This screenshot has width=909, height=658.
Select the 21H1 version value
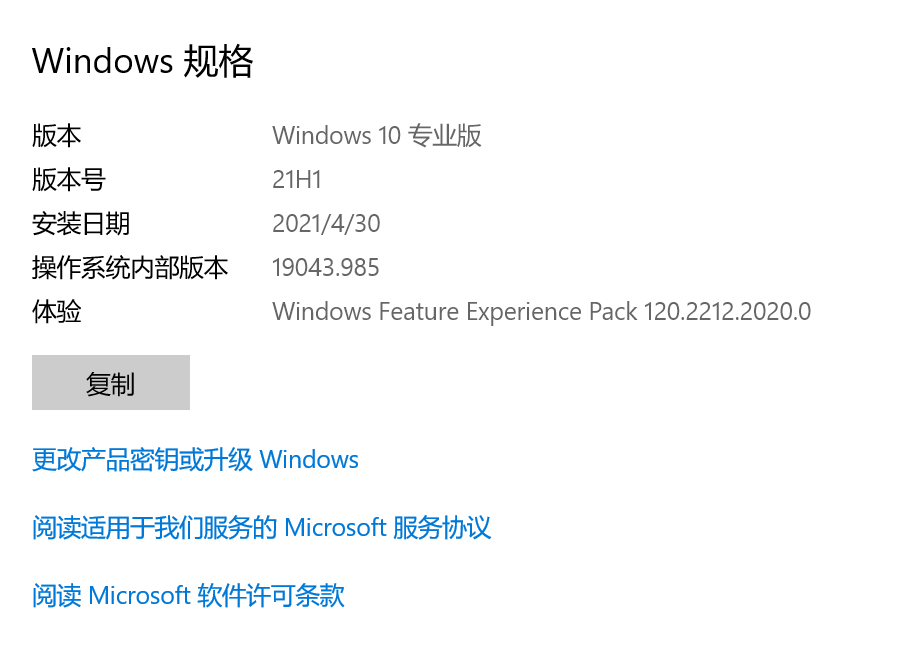pos(297,180)
